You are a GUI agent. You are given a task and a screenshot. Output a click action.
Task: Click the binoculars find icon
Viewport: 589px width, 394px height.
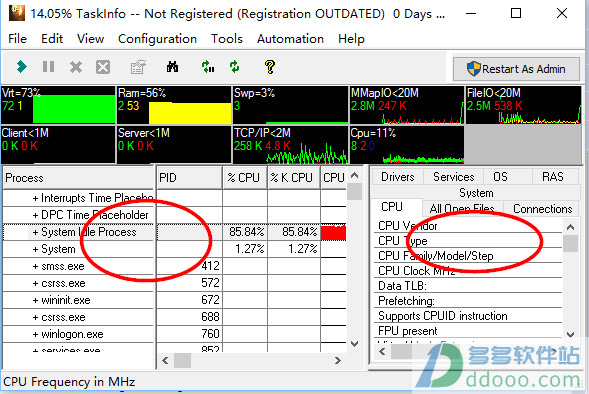tap(172, 67)
